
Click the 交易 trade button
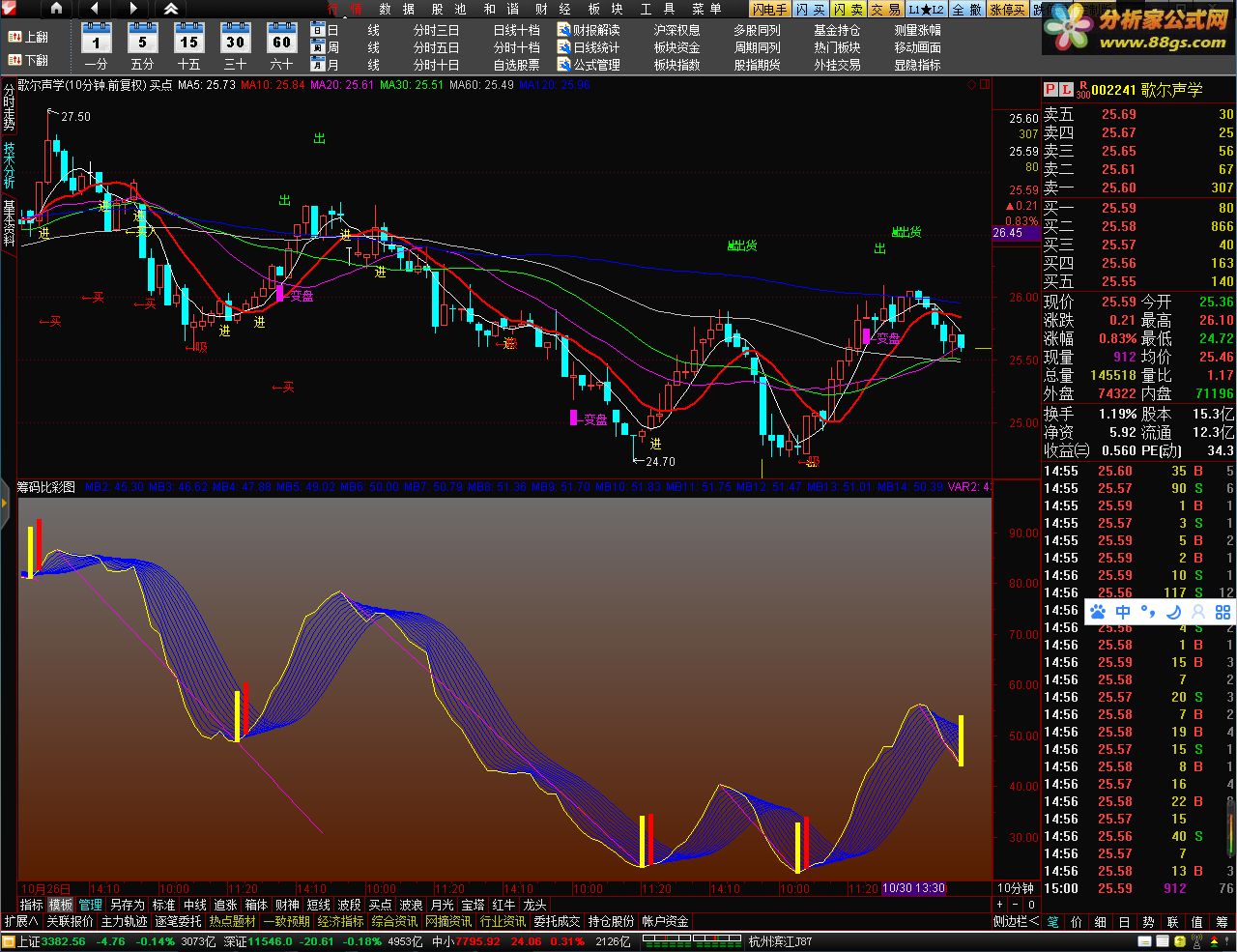tap(885, 9)
